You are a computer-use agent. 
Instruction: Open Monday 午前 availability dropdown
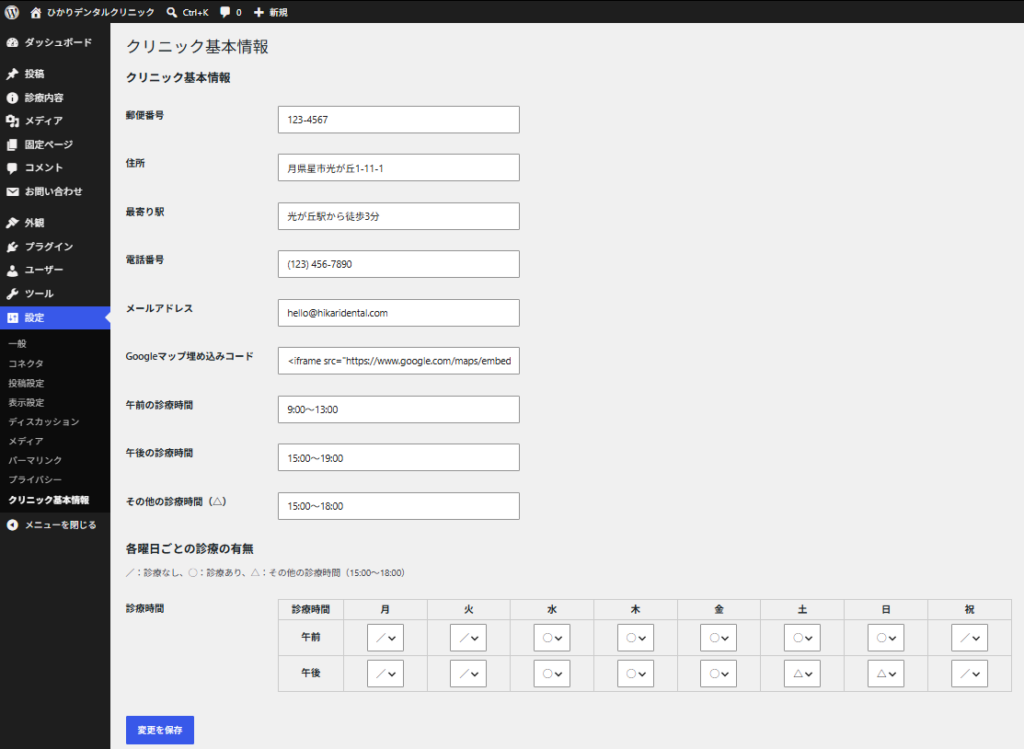[385, 638]
